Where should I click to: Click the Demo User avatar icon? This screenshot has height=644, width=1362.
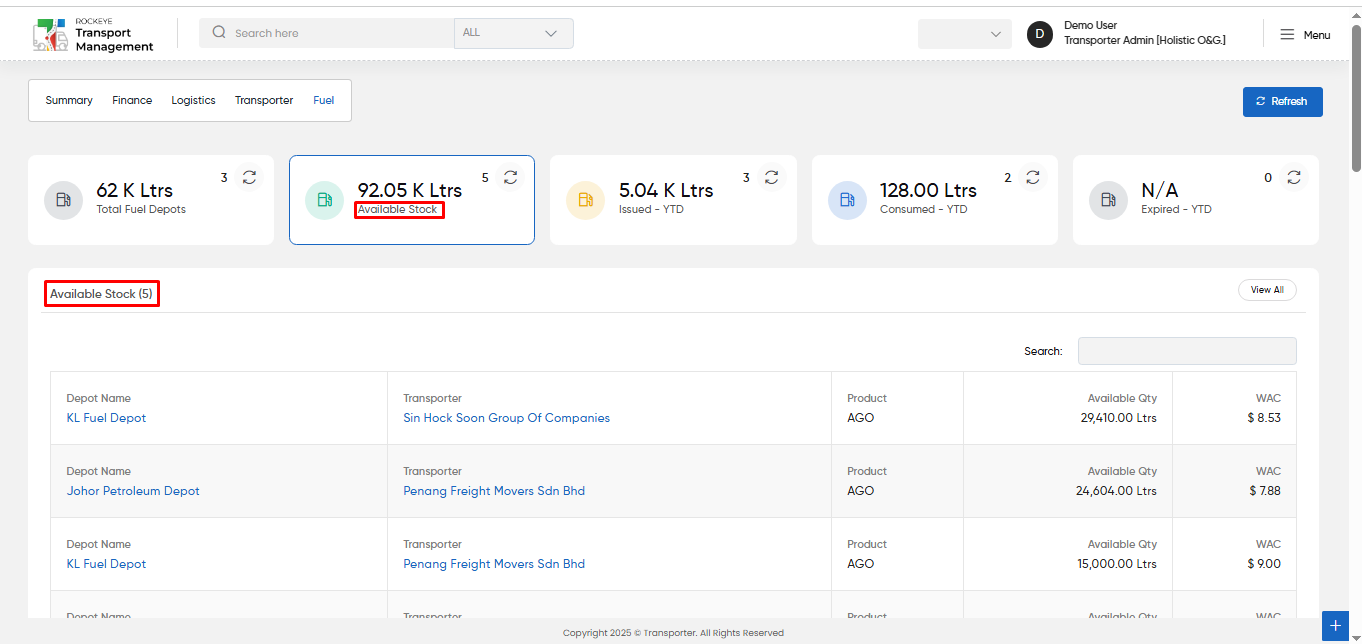[1040, 34]
